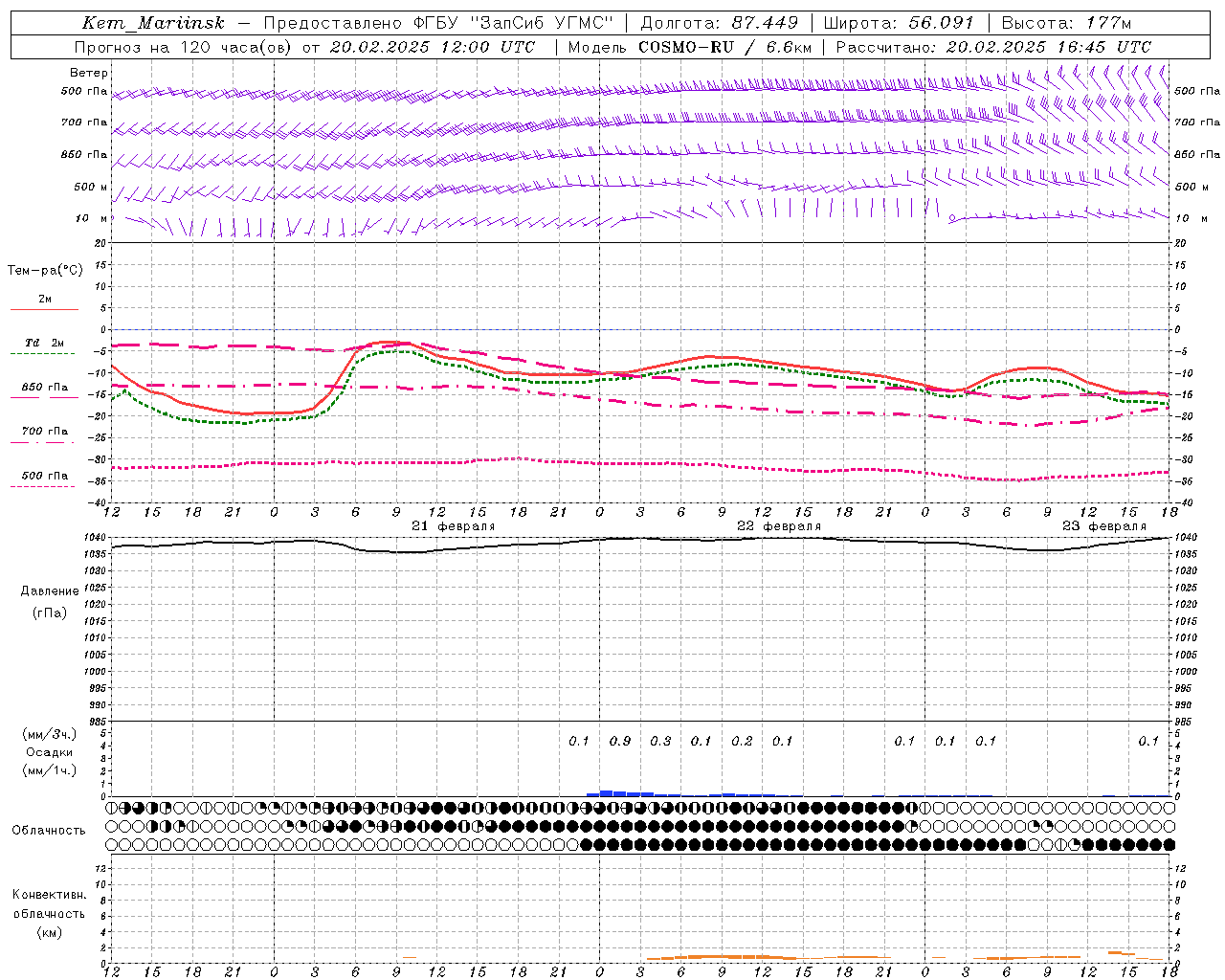Select the text Широта: 56.091

[x=899, y=23]
